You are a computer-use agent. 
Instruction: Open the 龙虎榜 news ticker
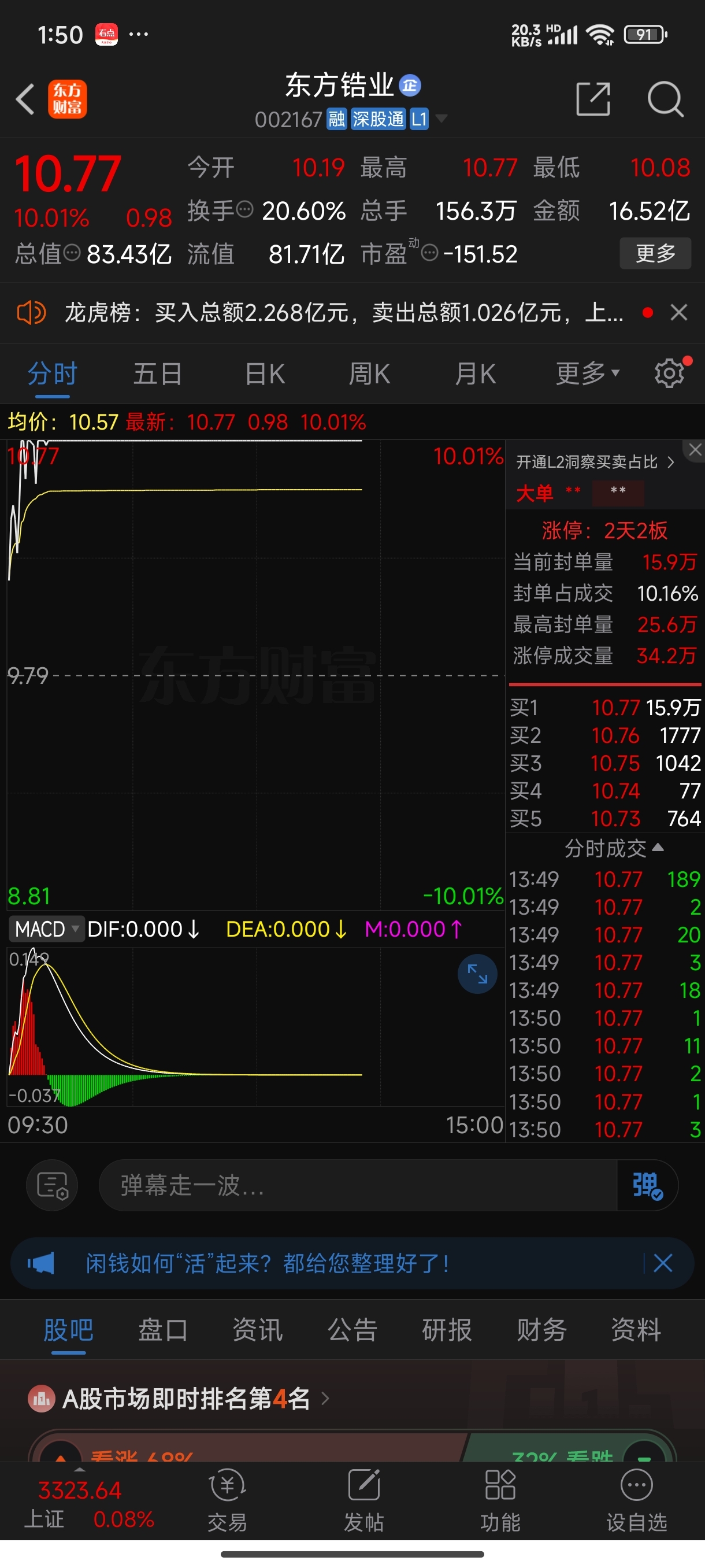(344, 313)
